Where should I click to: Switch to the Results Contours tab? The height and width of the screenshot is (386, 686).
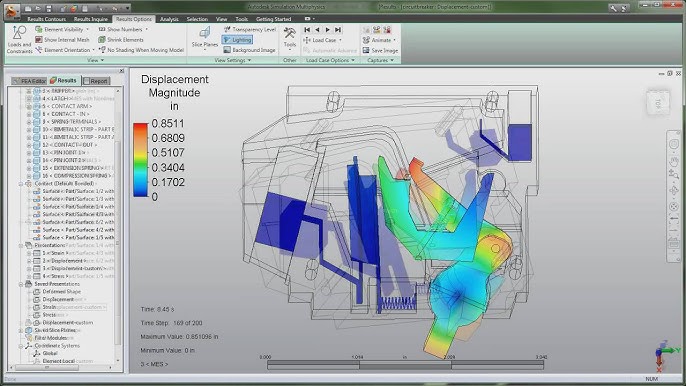[x=46, y=19]
